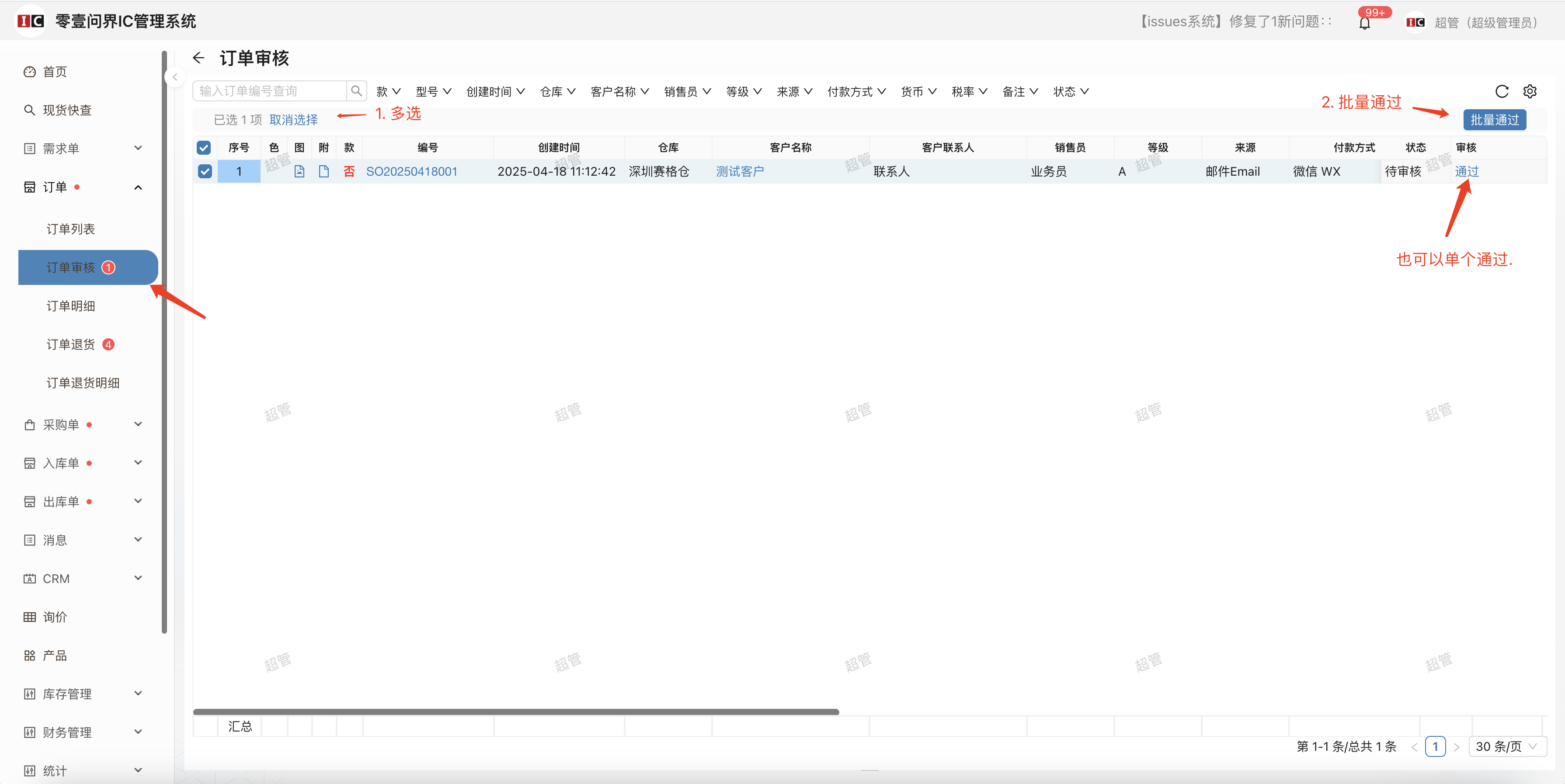Open the image icon in row 1
This screenshot has height=784, width=1565.
coord(299,171)
